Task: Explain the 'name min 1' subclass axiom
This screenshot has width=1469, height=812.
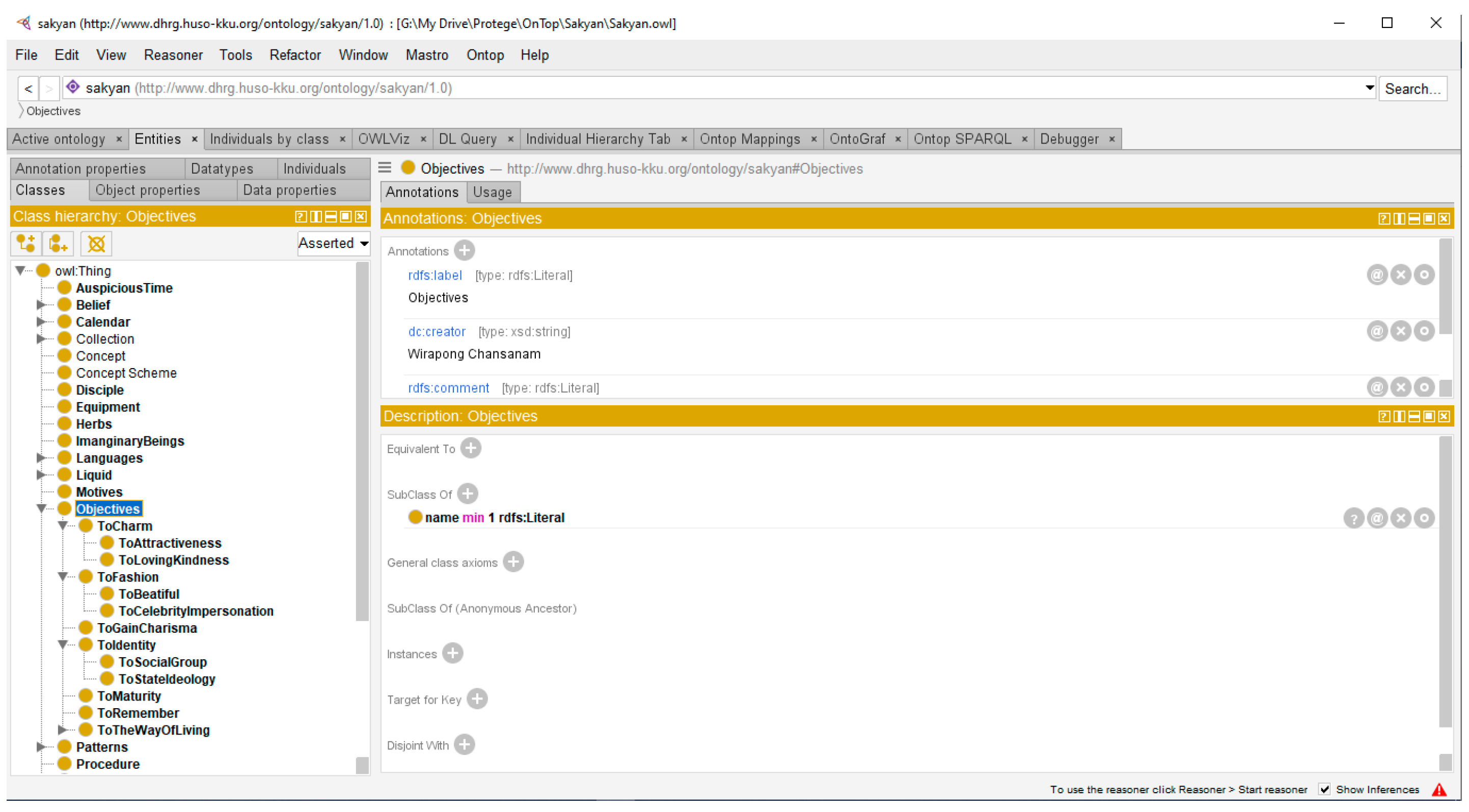Action: [x=1353, y=518]
